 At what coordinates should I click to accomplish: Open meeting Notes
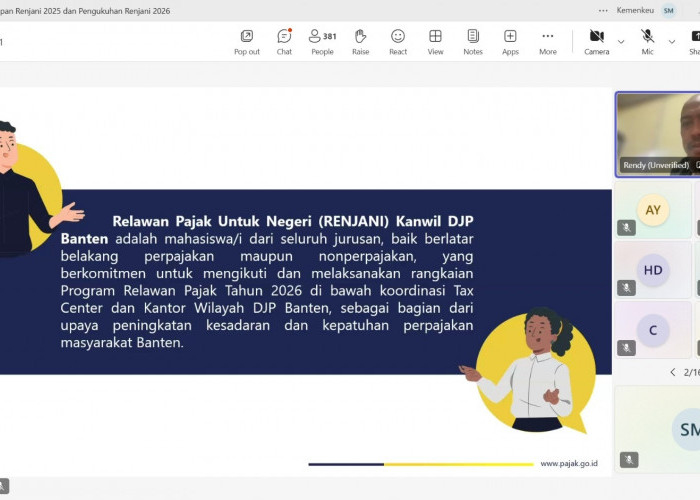pos(473,42)
